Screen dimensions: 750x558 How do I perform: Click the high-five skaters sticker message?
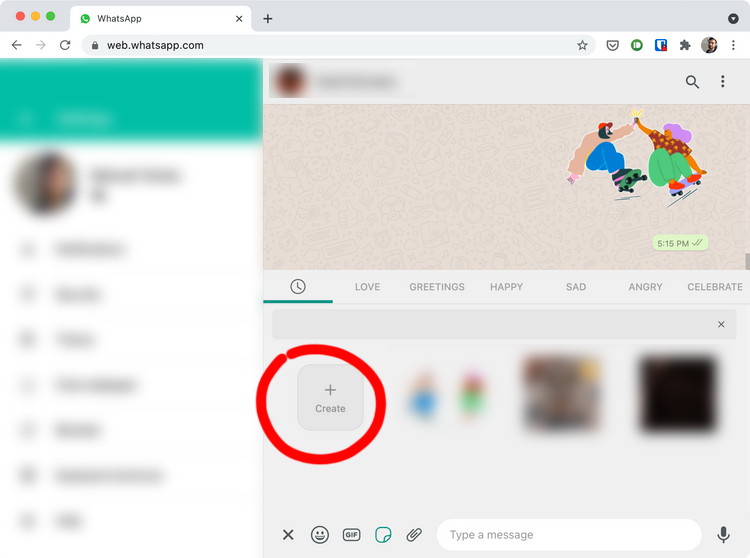[636, 158]
